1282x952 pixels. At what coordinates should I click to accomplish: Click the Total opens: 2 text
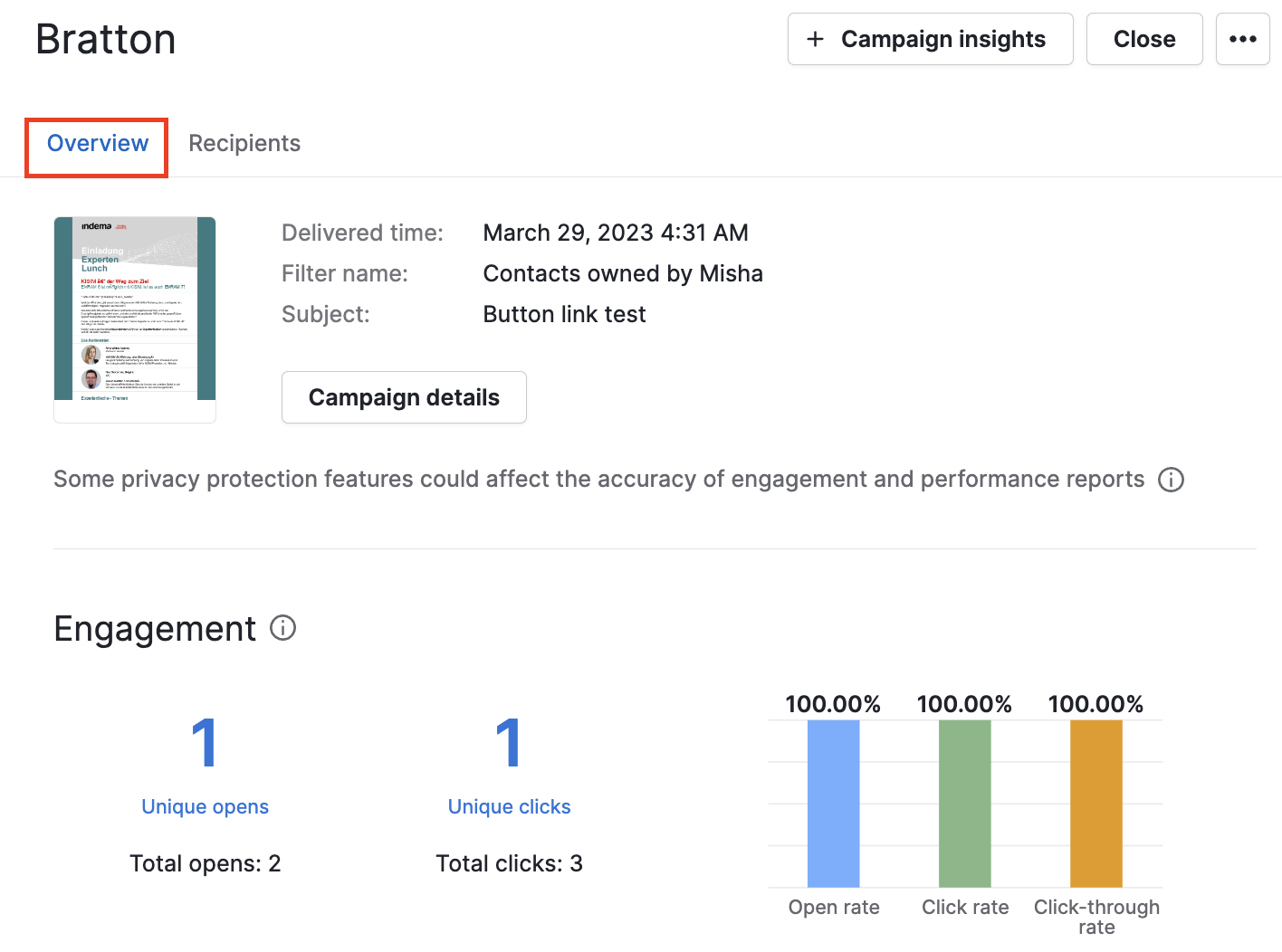click(x=205, y=862)
